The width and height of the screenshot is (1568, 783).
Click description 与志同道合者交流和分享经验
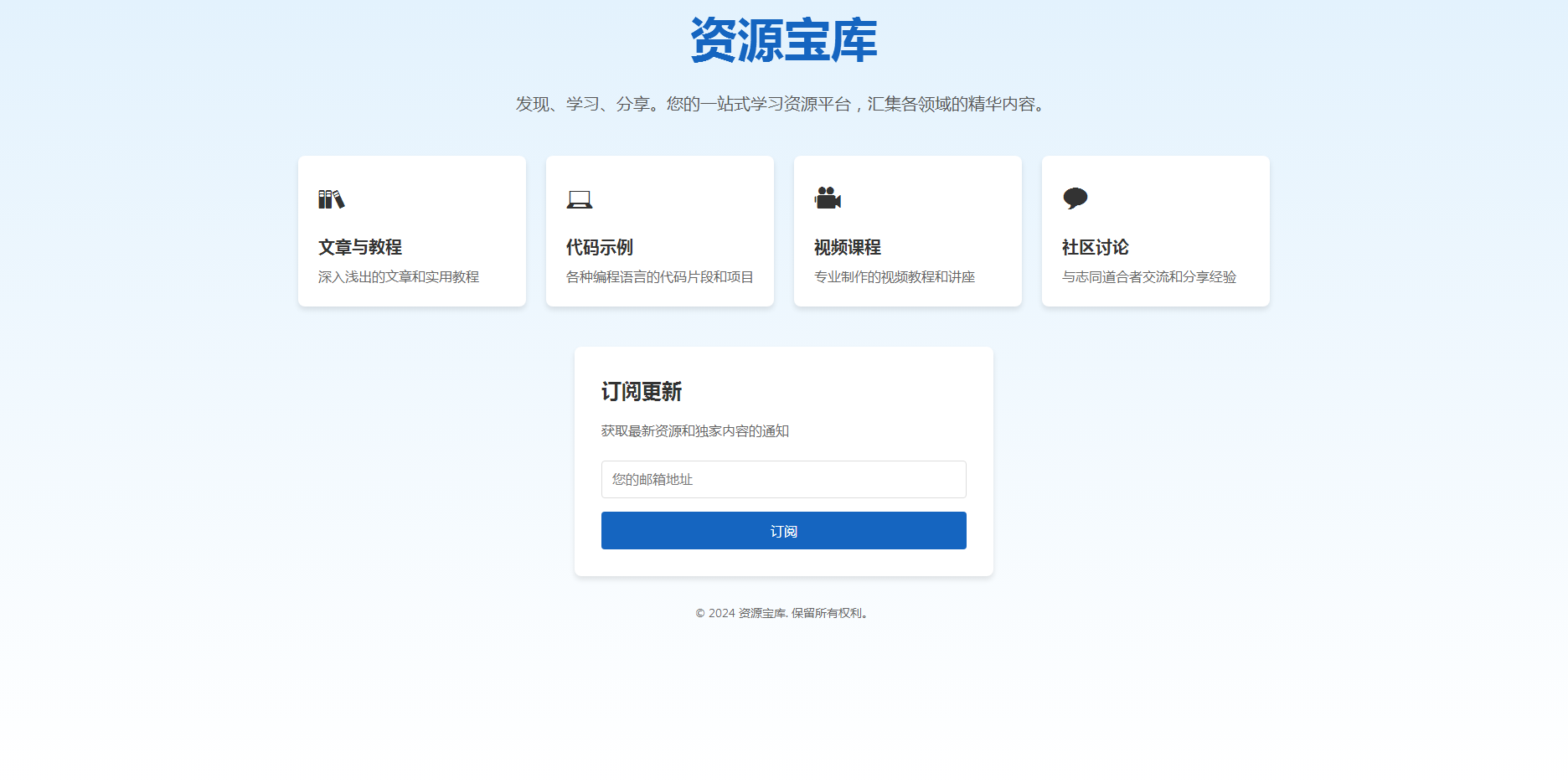pyautogui.click(x=1149, y=276)
